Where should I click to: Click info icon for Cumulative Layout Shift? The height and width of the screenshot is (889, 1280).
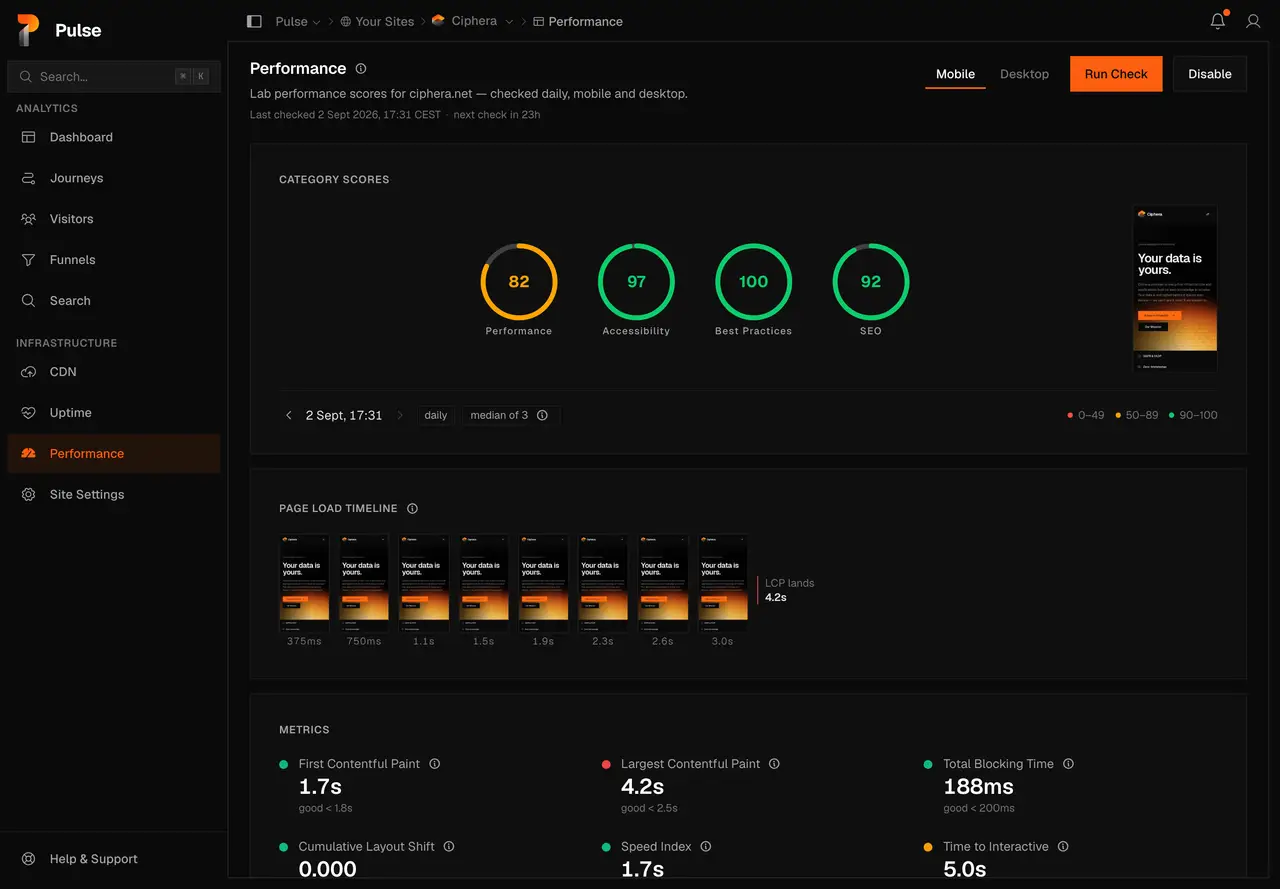[x=449, y=847]
